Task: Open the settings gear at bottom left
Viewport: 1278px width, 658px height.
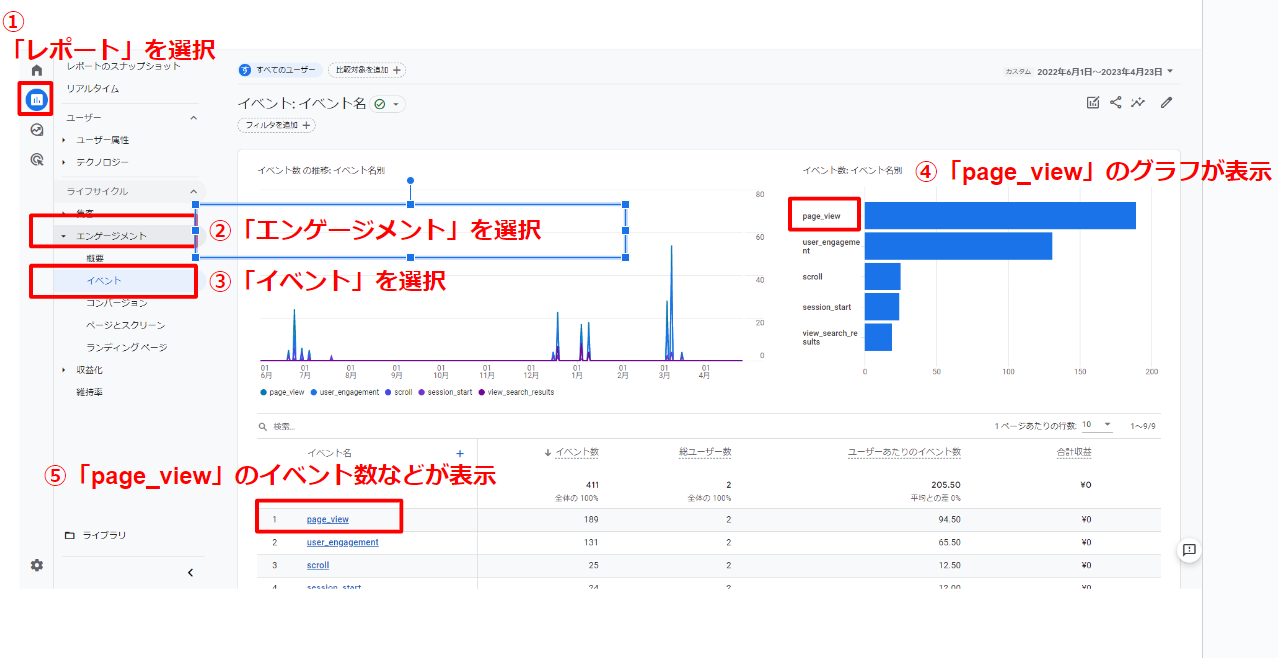Action: tap(36, 565)
